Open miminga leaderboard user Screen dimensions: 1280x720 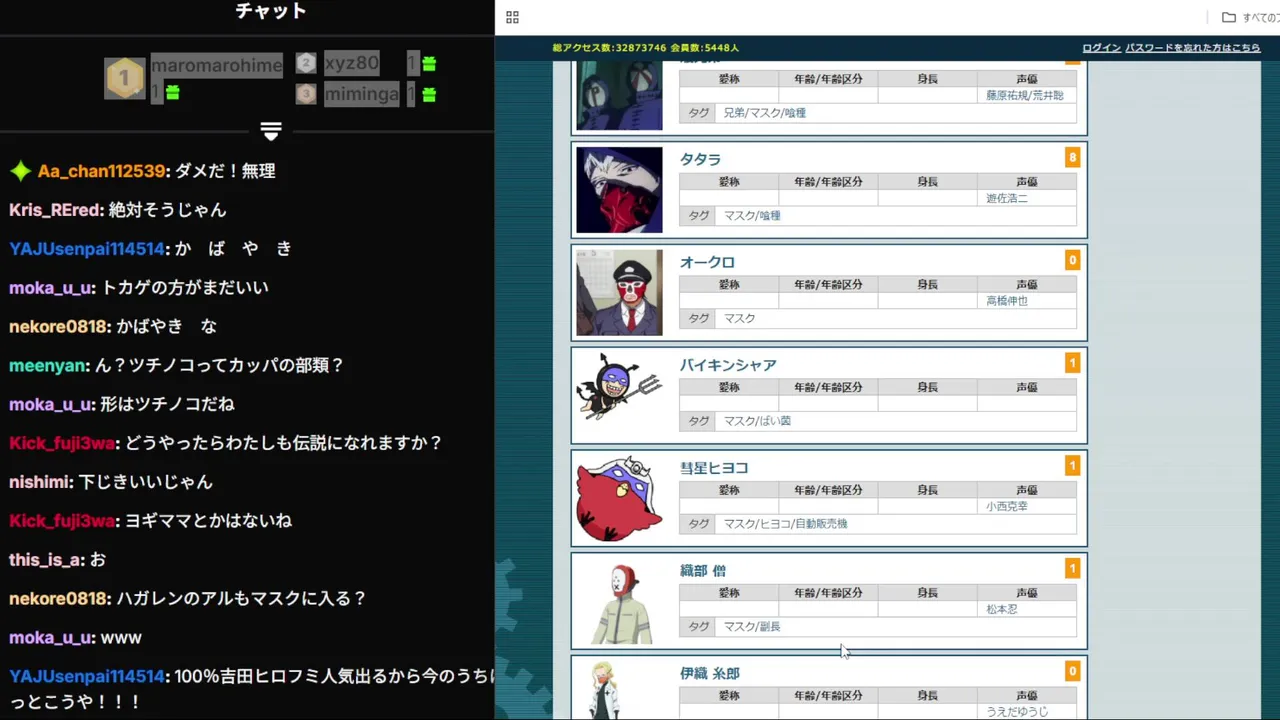click(x=361, y=94)
